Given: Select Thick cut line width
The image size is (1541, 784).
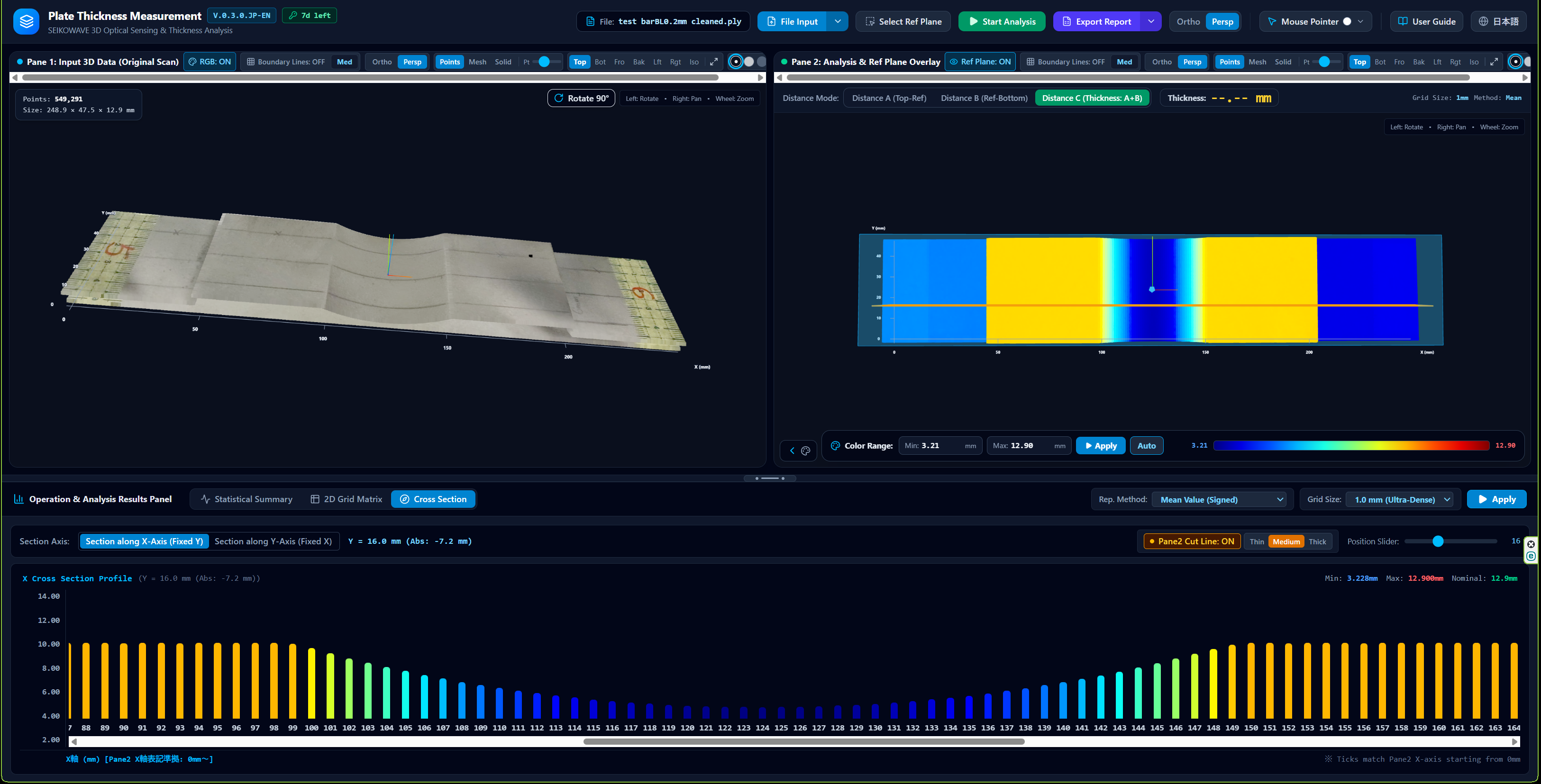Looking at the screenshot, I should click(1317, 541).
